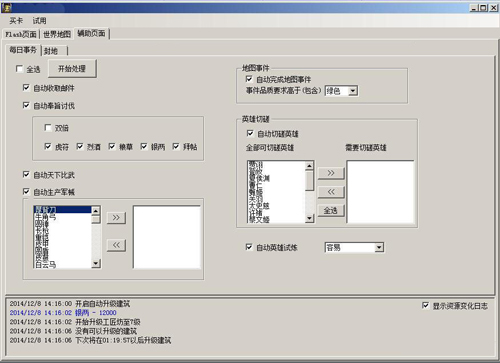500x363 pixels.
Task: Select 夏侯渊 in the hero list
Action: [x=276, y=178]
